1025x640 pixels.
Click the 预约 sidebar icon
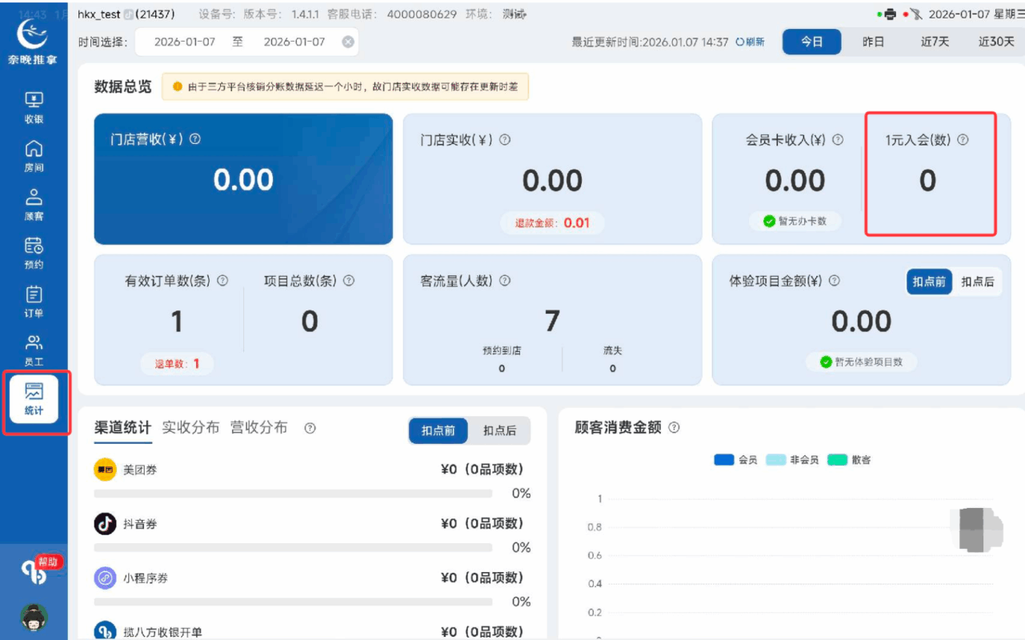[x=34, y=252]
